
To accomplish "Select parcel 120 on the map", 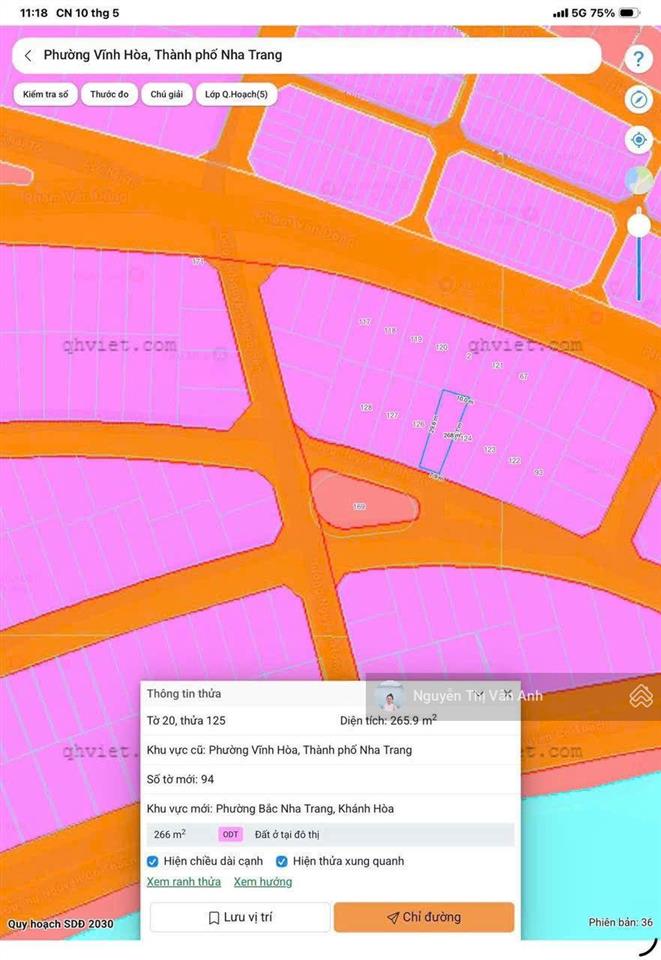I will coord(441,347).
